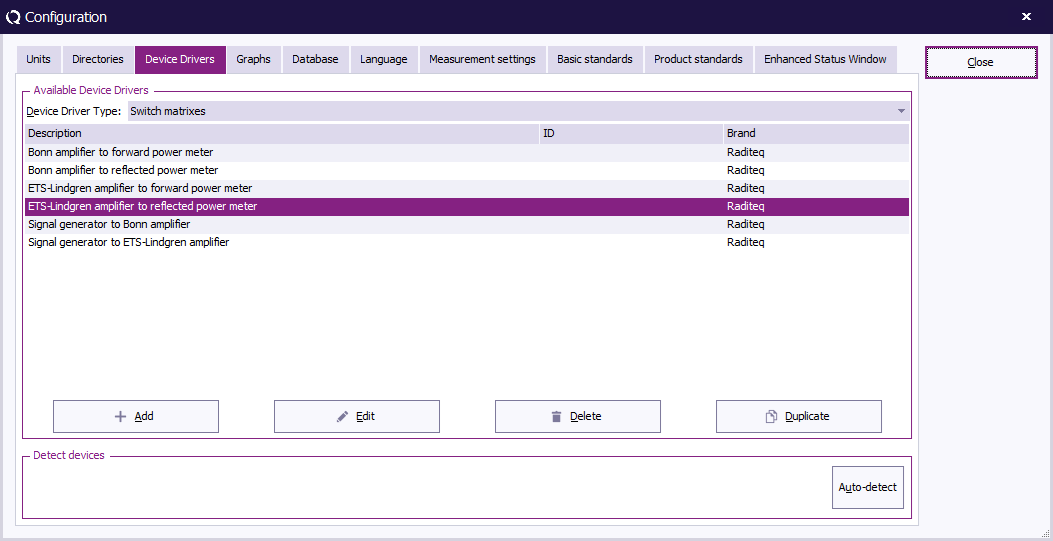Expand the Device Driver Type dropdown
The image size is (1053, 541).
click(x=900, y=111)
